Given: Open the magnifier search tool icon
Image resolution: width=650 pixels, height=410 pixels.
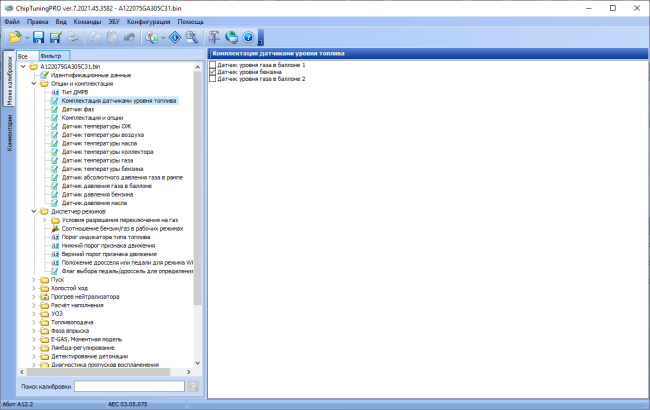Looking at the screenshot, I should tap(192, 37).
